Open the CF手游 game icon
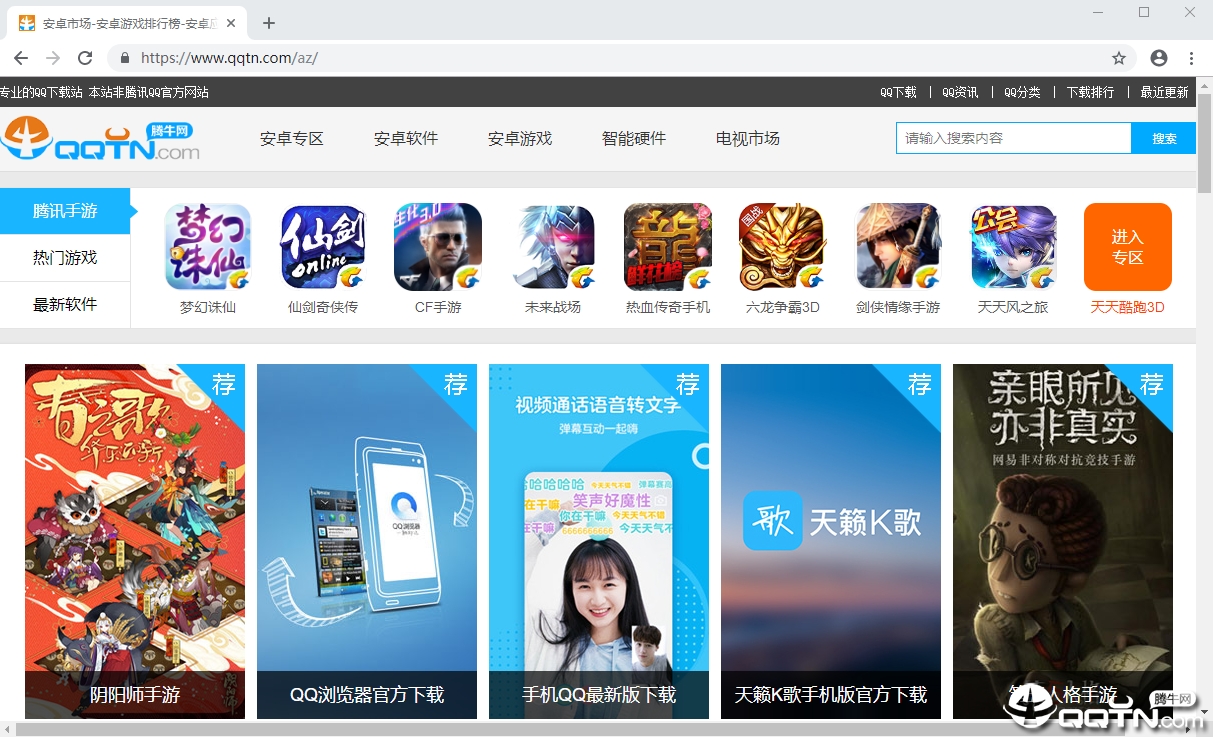 438,247
